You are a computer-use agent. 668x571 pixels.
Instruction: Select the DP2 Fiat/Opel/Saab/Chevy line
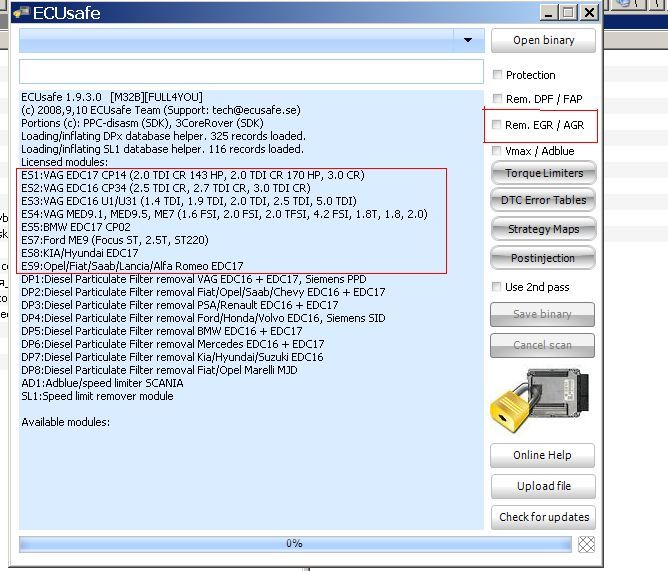click(x=203, y=292)
